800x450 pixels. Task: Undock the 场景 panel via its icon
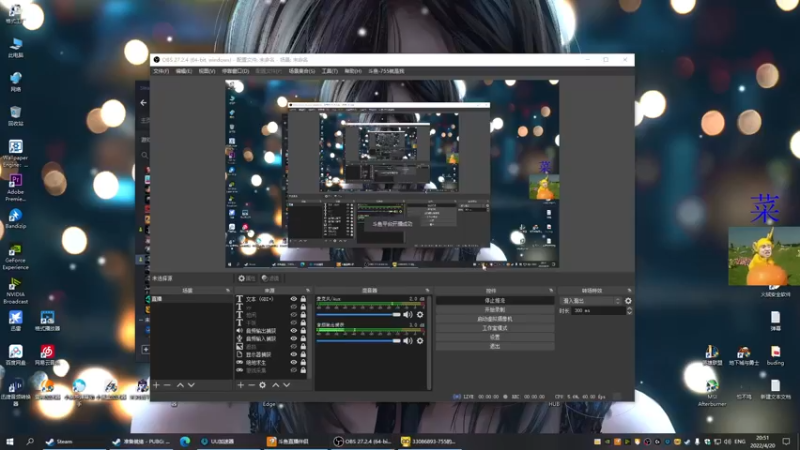[x=228, y=290]
